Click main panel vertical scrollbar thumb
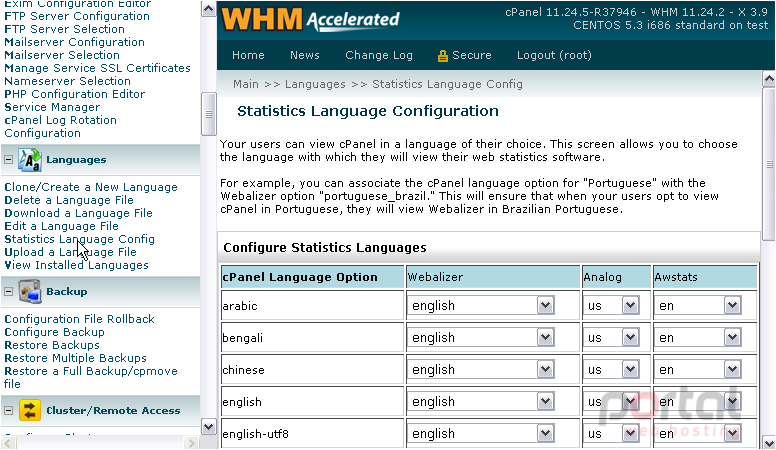The width and height of the screenshot is (776, 450). click(x=769, y=164)
